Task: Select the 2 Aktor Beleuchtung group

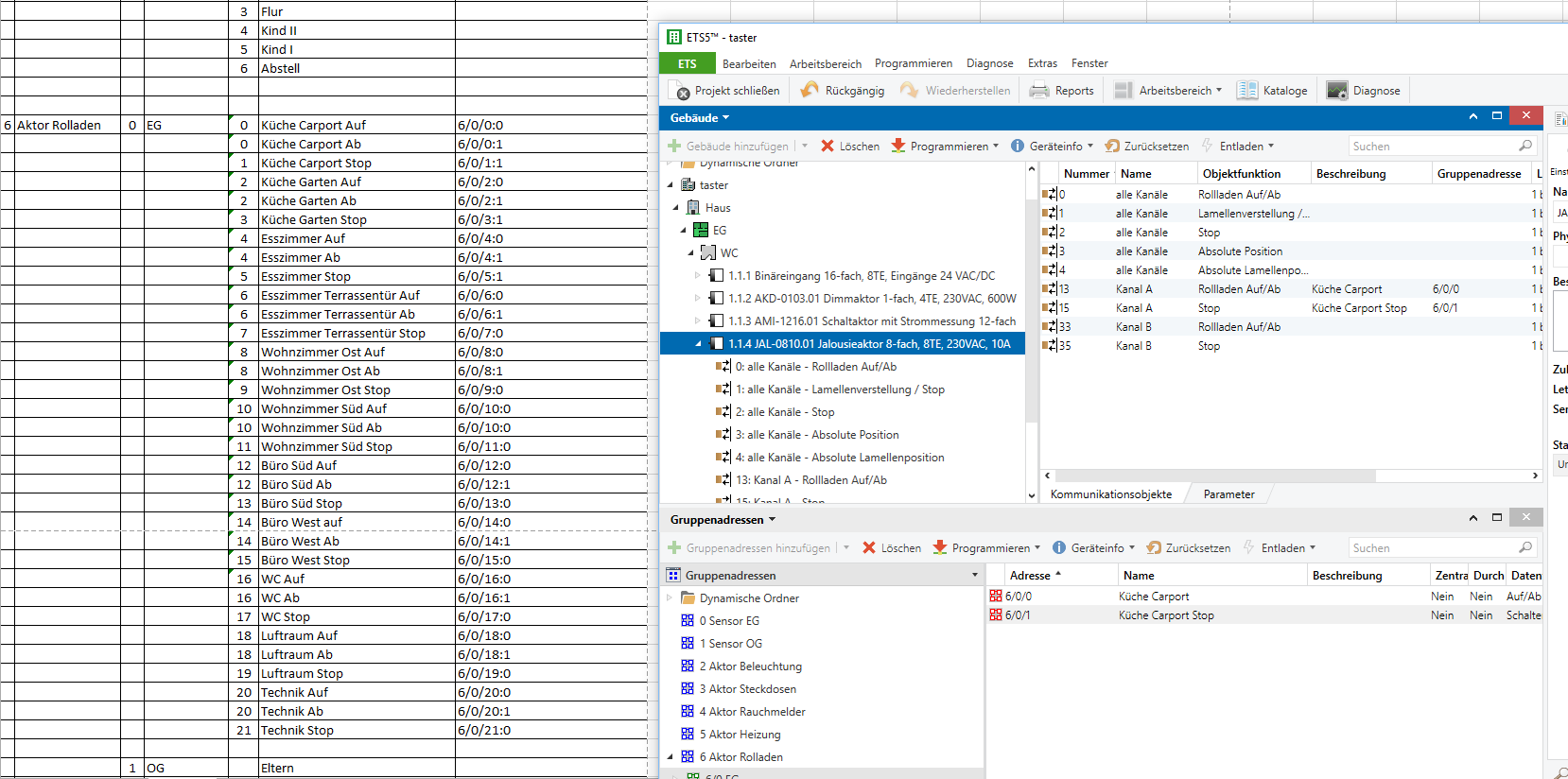Action: (750, 666)
